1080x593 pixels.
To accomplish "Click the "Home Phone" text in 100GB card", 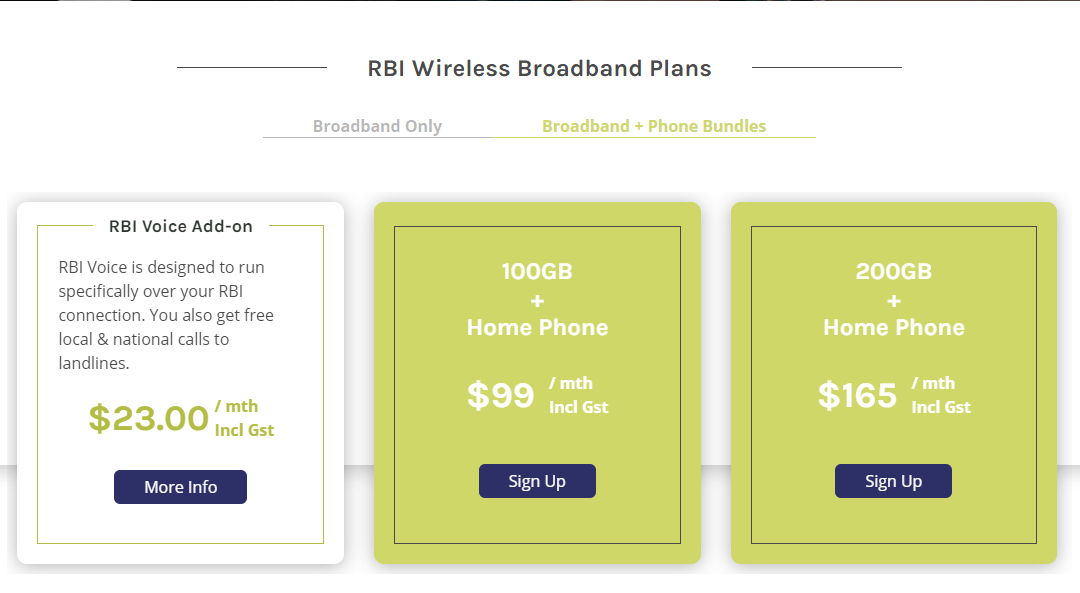I will 537,327.
